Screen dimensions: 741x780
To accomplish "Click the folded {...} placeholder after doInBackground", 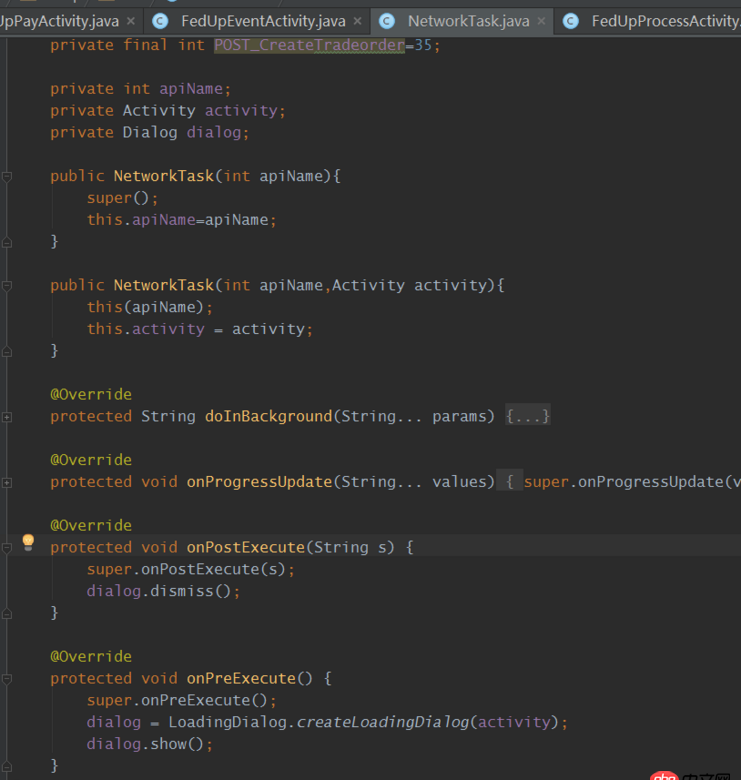I will pyautogui.click(x=527, y=416).
